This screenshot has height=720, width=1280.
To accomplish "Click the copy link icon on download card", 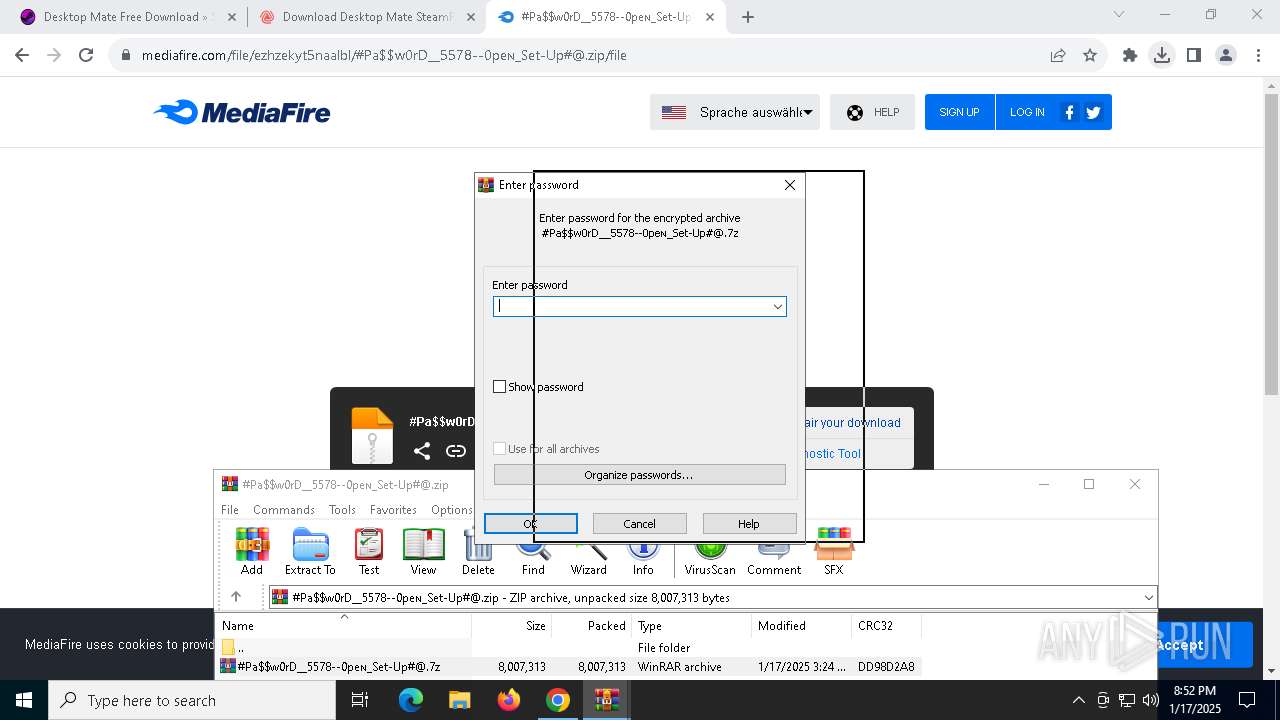I will (x=456, y=451).
